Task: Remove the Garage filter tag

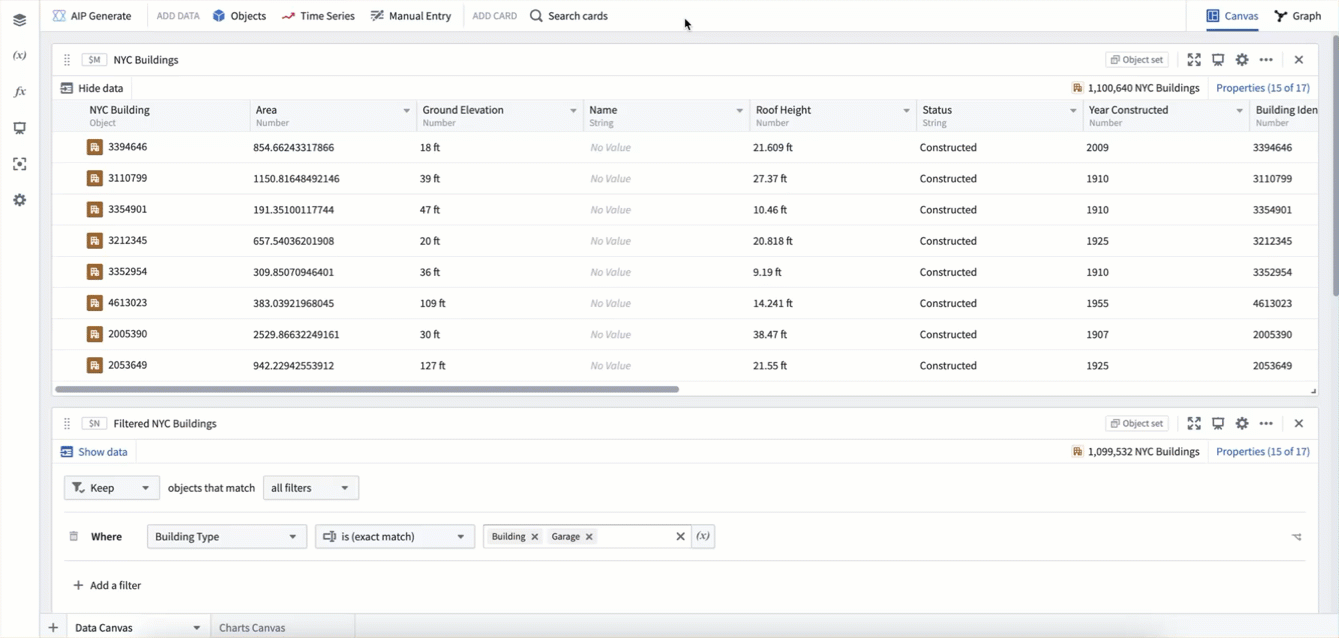Action: click(x=589, y=537)
